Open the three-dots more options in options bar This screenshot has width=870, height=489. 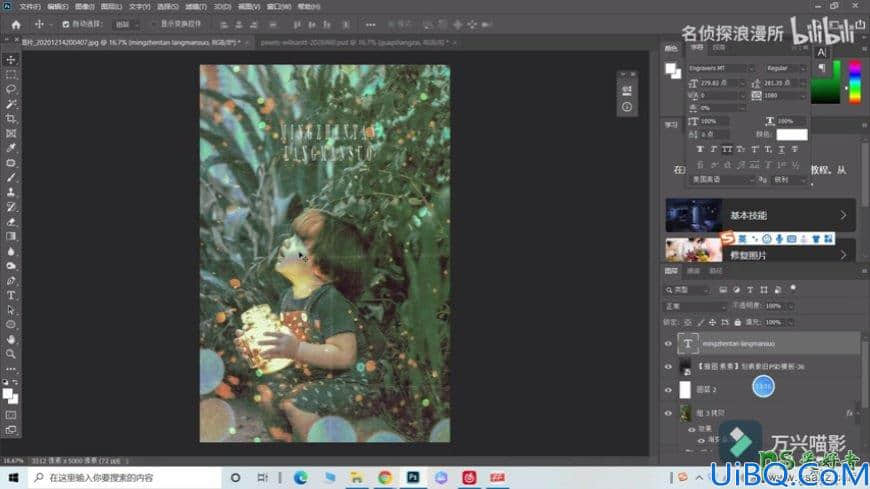pyautogui.click(x=371, y=24)
